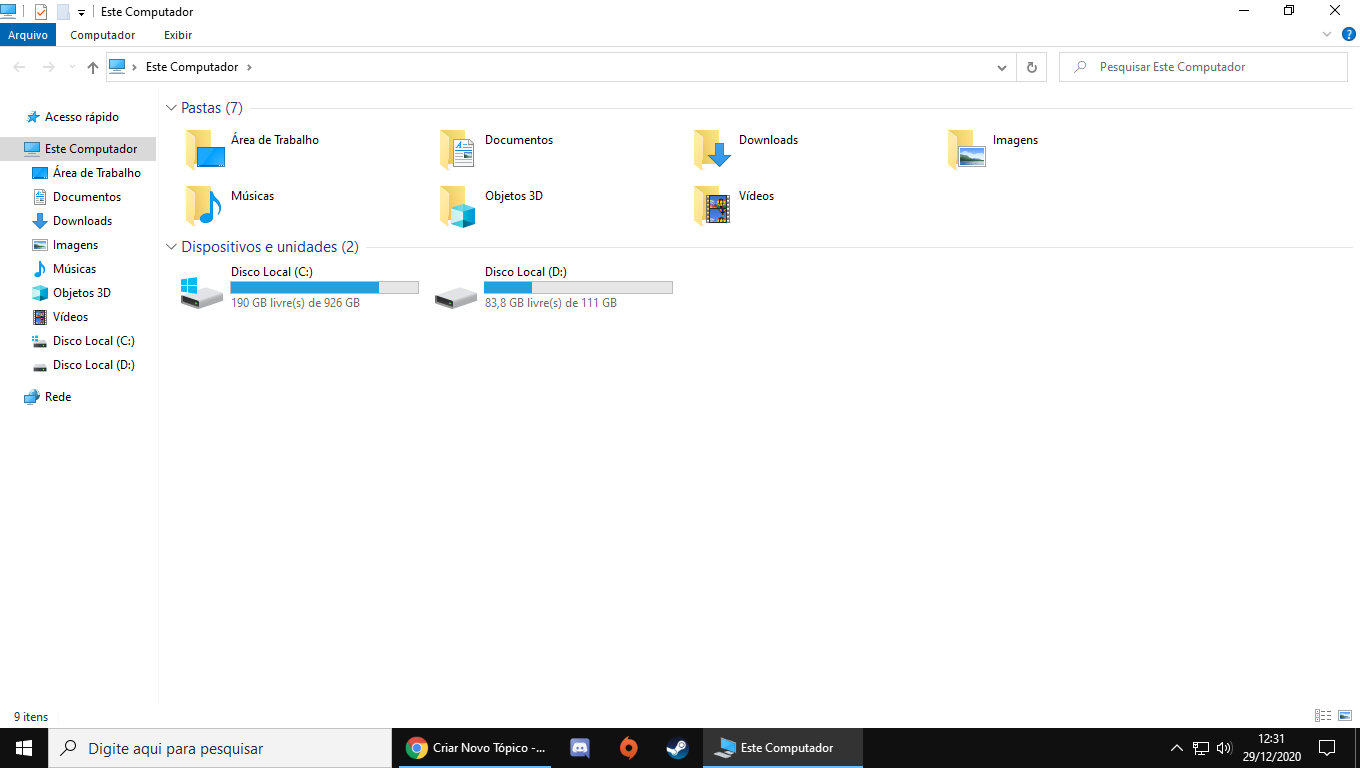
Task: Click the Acesso rápido star icon
Action: (33, 117)
